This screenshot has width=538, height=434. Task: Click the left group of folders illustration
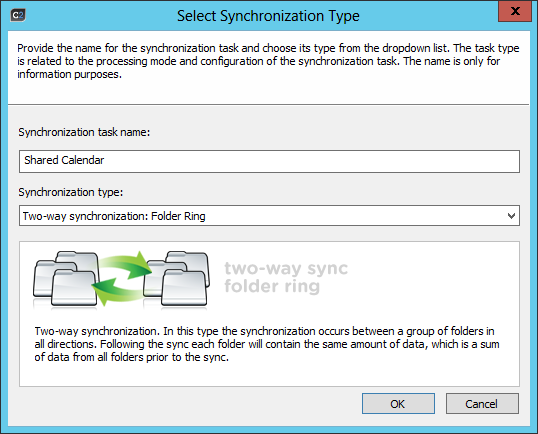(x=66, y=279)
